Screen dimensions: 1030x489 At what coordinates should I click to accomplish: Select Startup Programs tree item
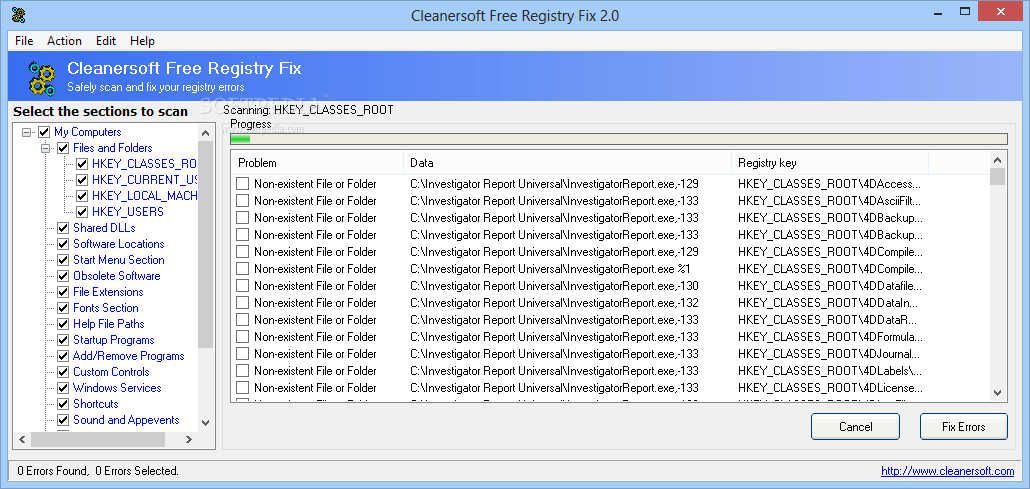pyautogui.click(x=114, y=340)
